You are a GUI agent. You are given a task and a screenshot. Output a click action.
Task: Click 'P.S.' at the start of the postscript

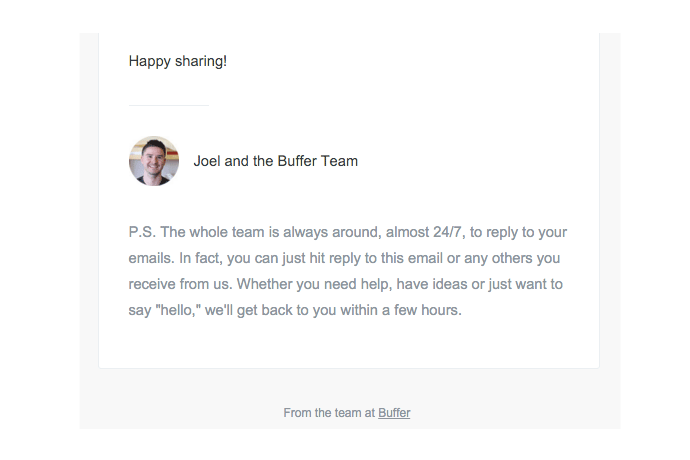[142, 232]
